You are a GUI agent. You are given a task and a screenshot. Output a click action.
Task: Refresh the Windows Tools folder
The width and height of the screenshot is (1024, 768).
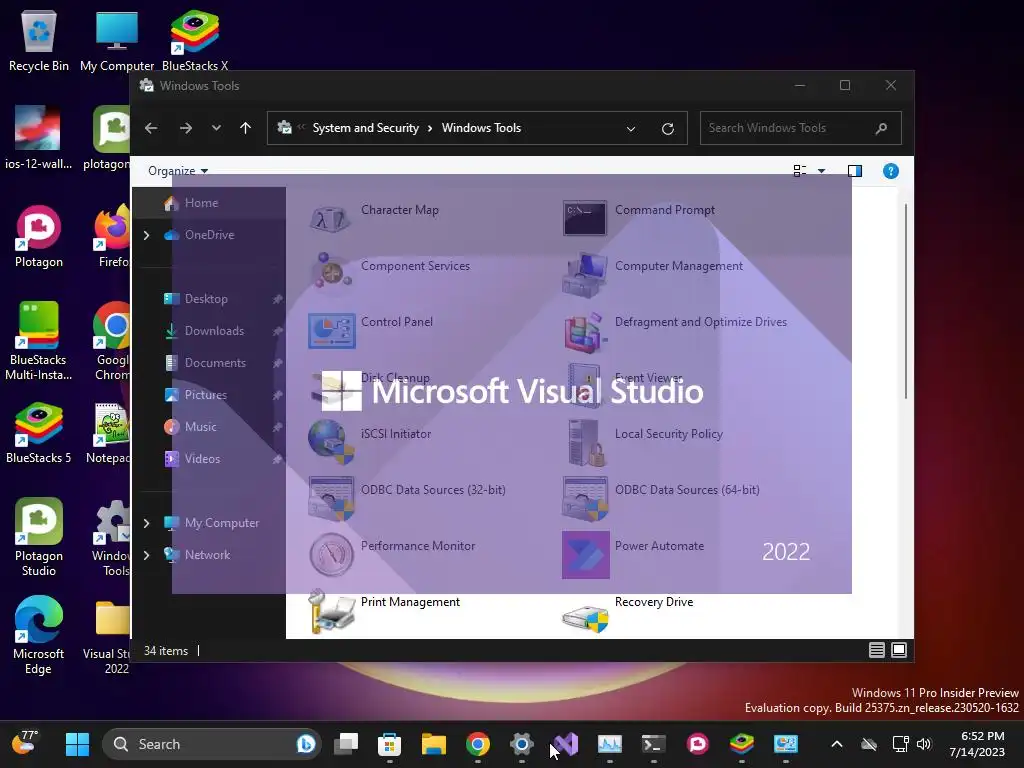tap(667, 129)
